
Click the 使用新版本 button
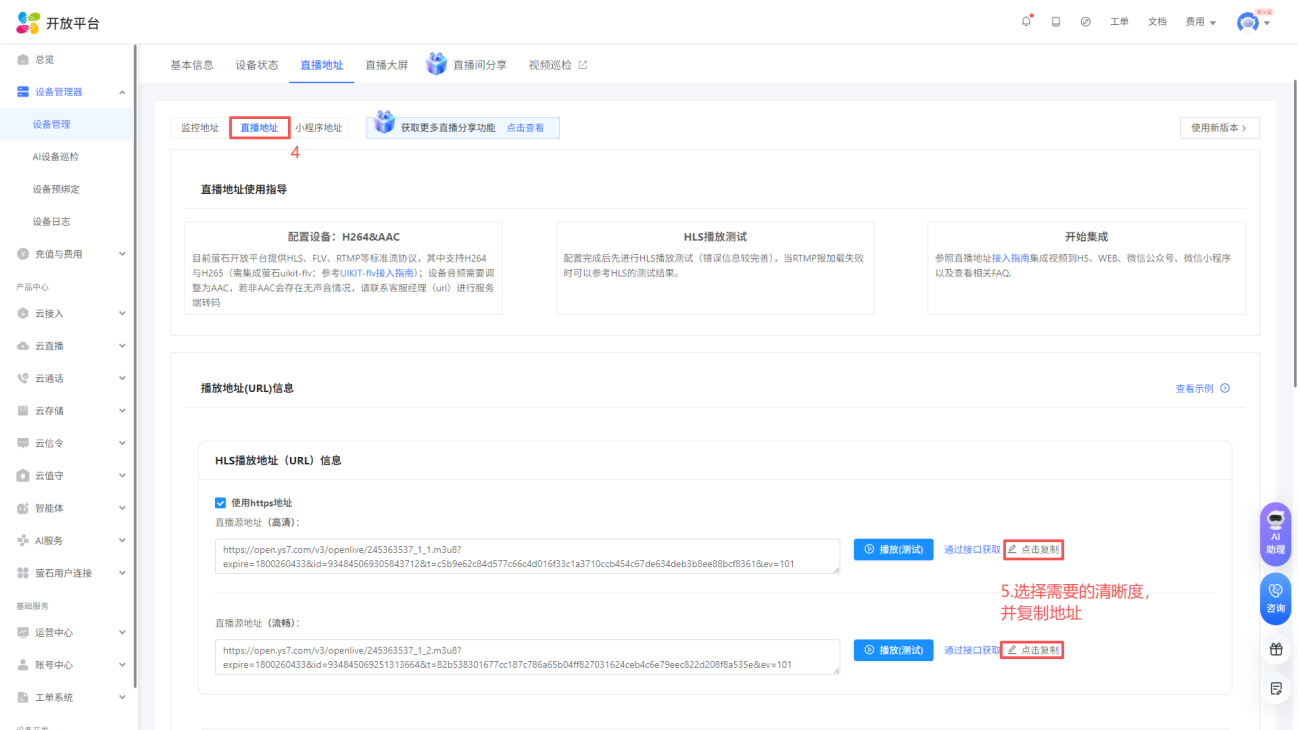[x=1219, y=128]
